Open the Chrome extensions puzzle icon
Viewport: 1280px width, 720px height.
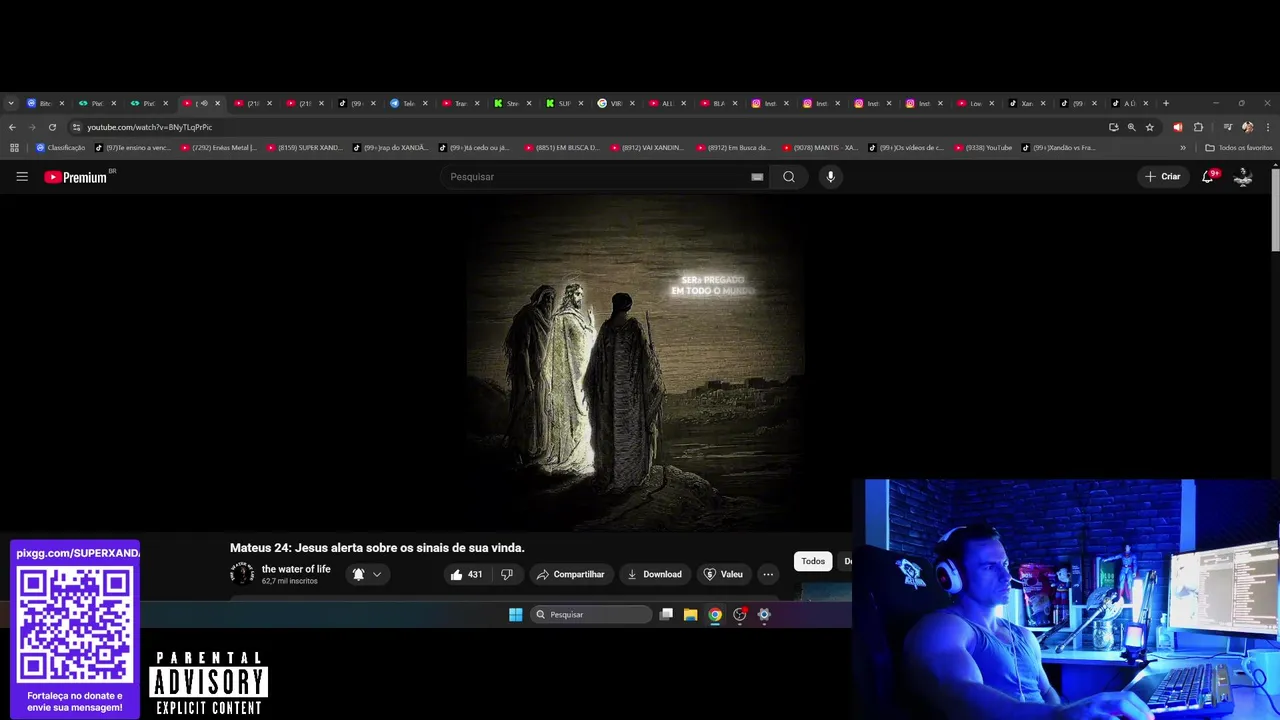[x=1198, y=127]
